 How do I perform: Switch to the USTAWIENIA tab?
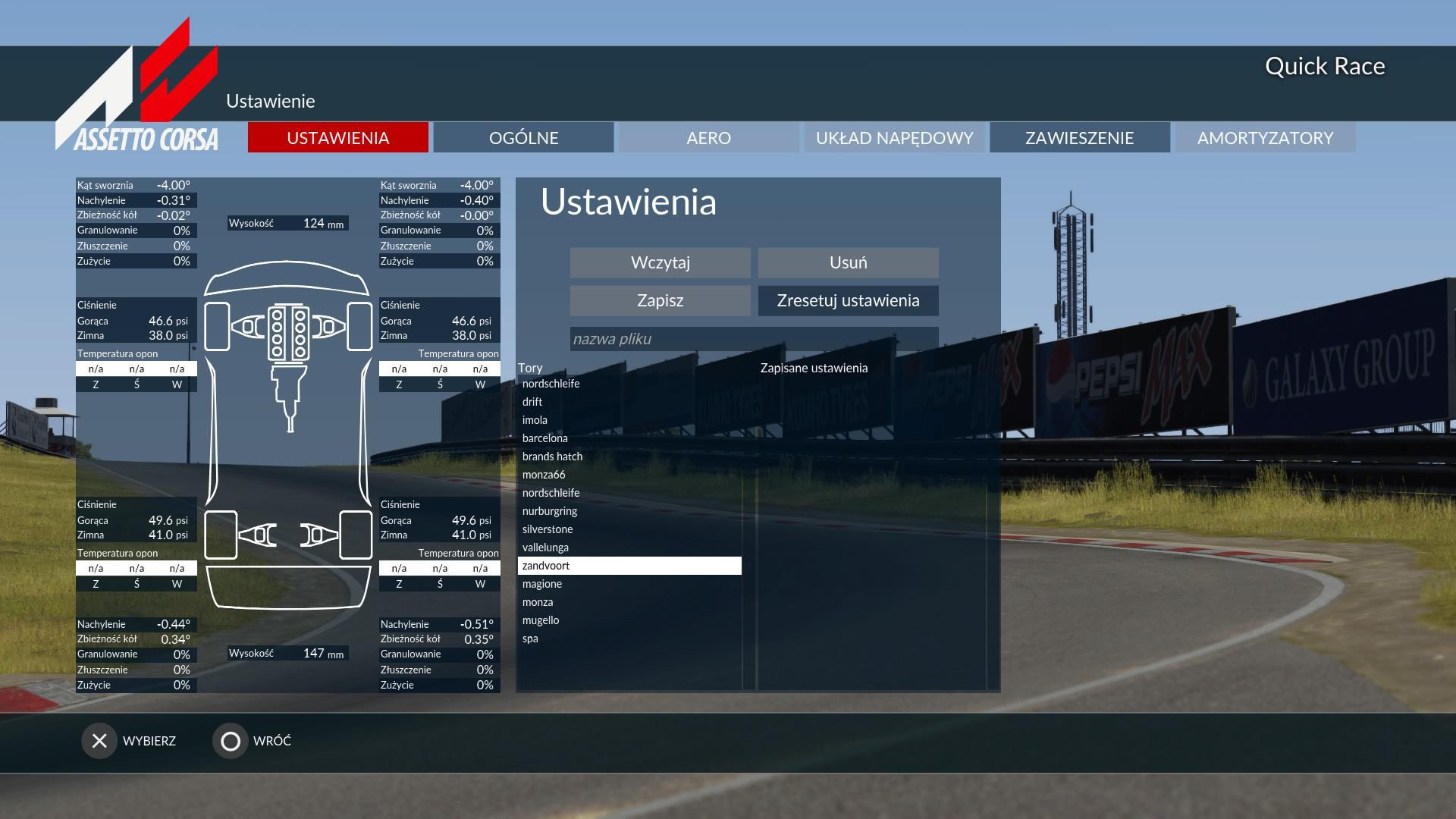click(338, 137)
